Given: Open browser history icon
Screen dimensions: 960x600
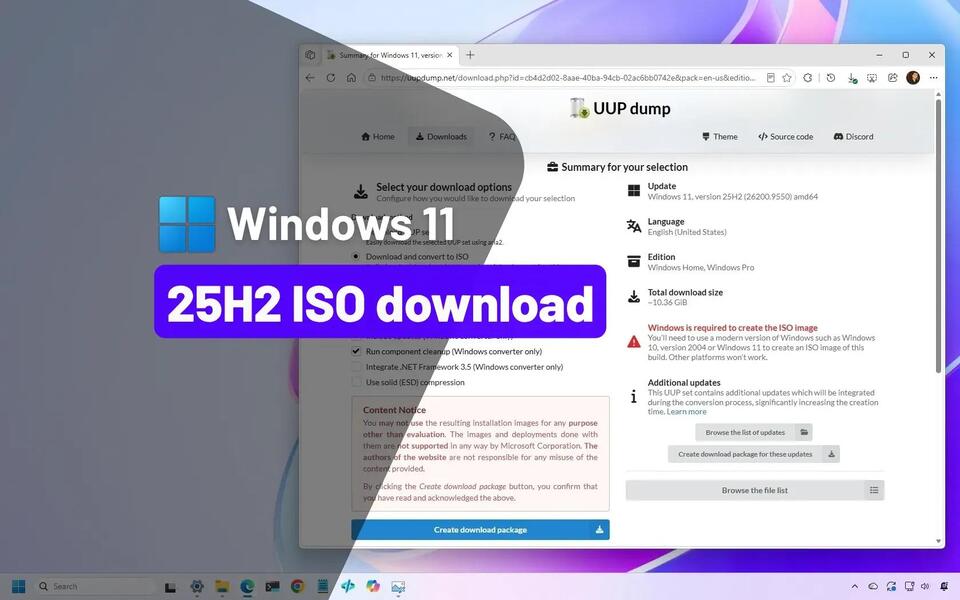Looking at the screenshot, I should coord(831,78).
